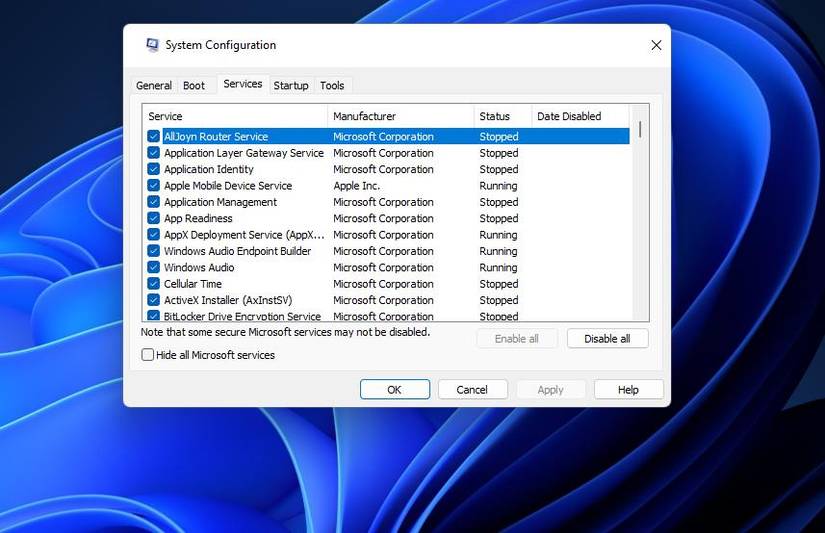Select the AllJoyn Router Service row
Screen dimensions: 825x533
point(388,137)
